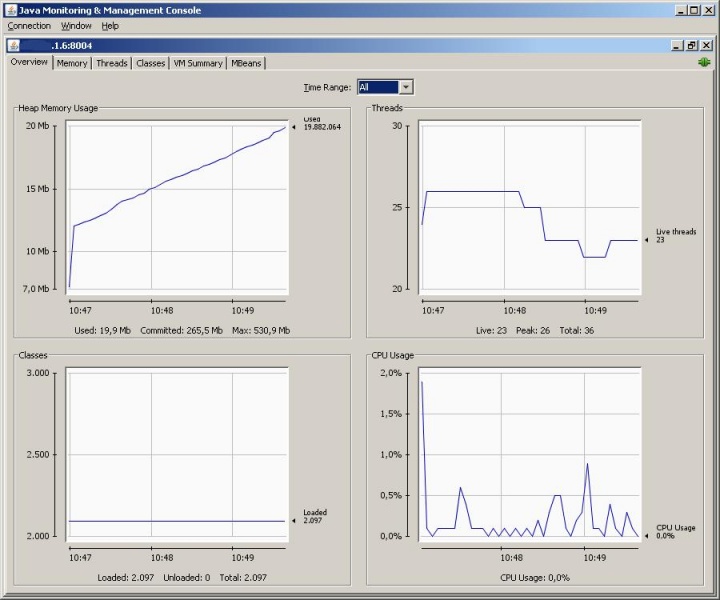The height and width of the screenshot is (600, 720).
Task: Select the Overview tab
Action: point(29,62)
